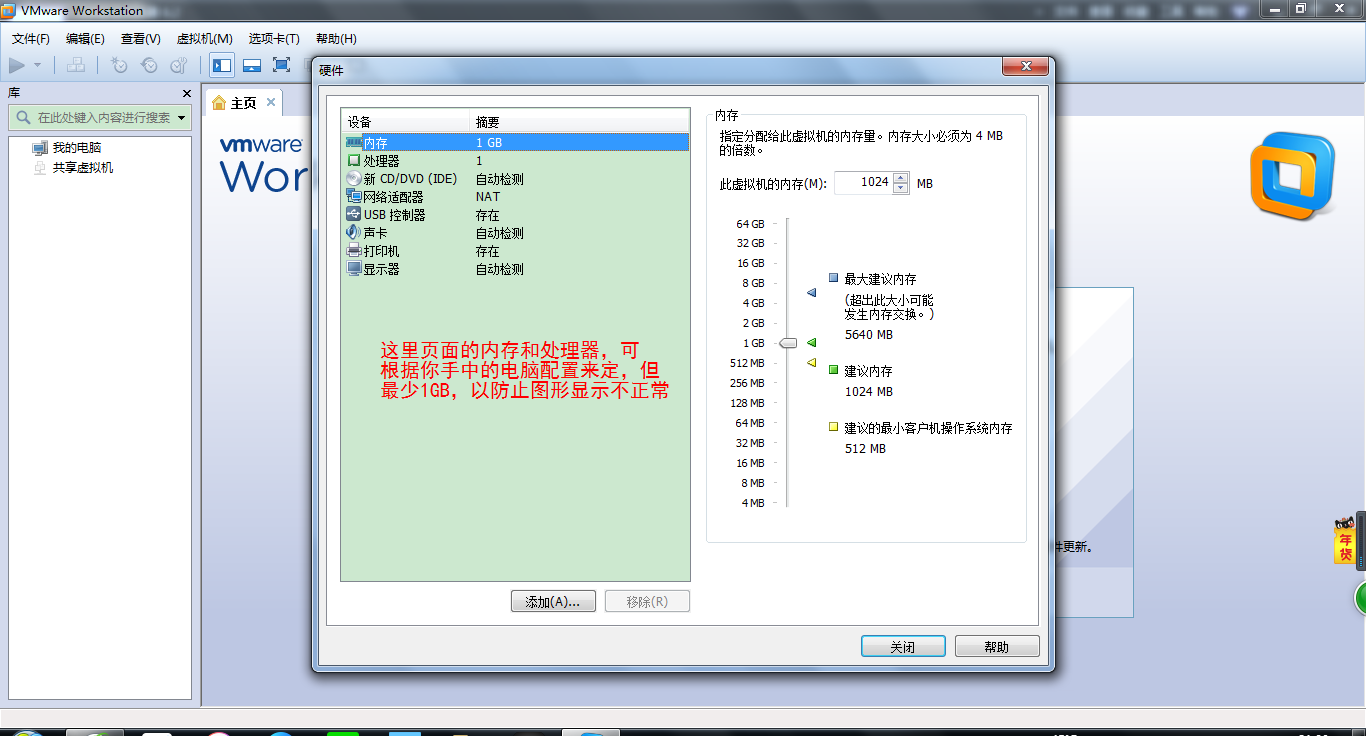Click the 设备 column header
The image size is (1366, 736).
point(405,121)
